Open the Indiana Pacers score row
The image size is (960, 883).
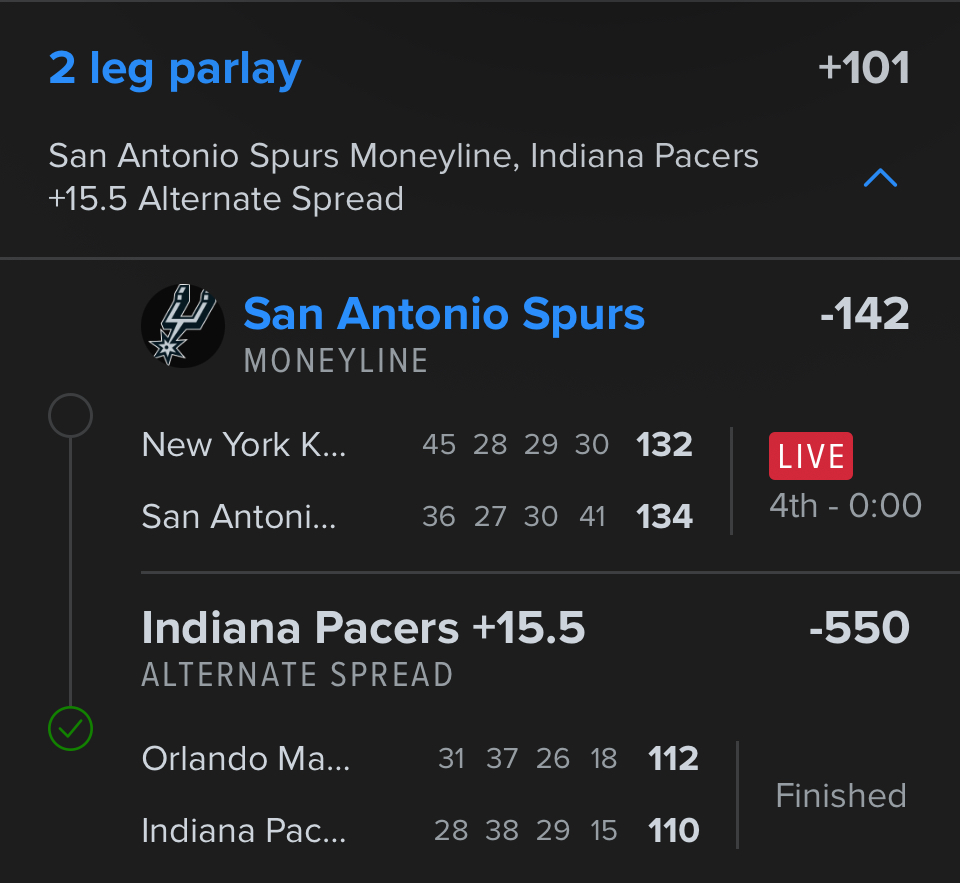pos(420,830)
